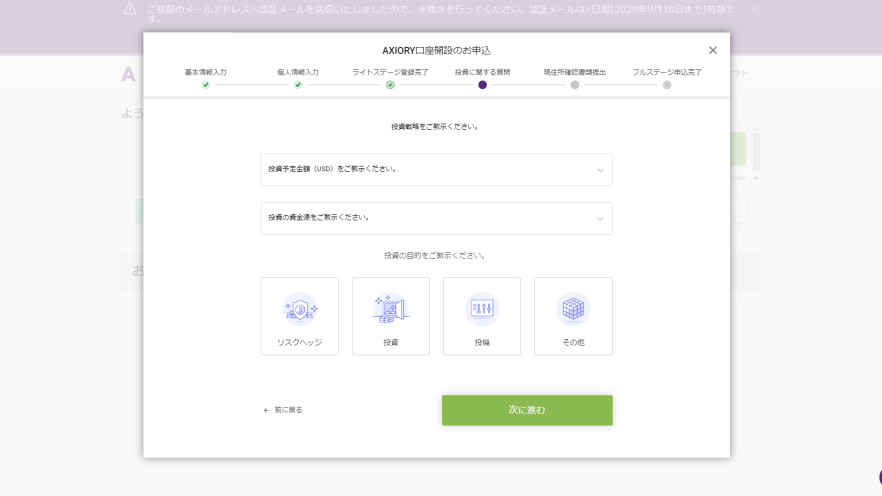Click the ライトステージ登録完了 step checkmark
The width and height of the screenshot is (882, 496).
coord(390,85)
